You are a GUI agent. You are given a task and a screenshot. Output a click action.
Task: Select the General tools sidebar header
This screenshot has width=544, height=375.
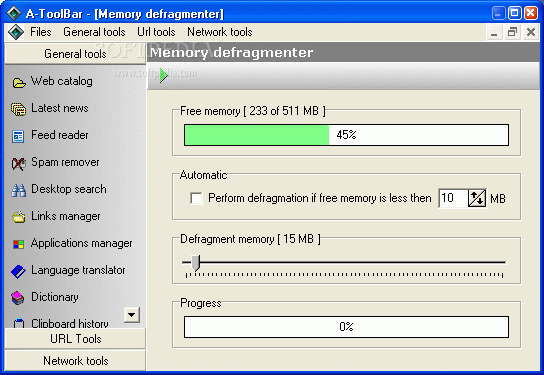click(75, 54)
